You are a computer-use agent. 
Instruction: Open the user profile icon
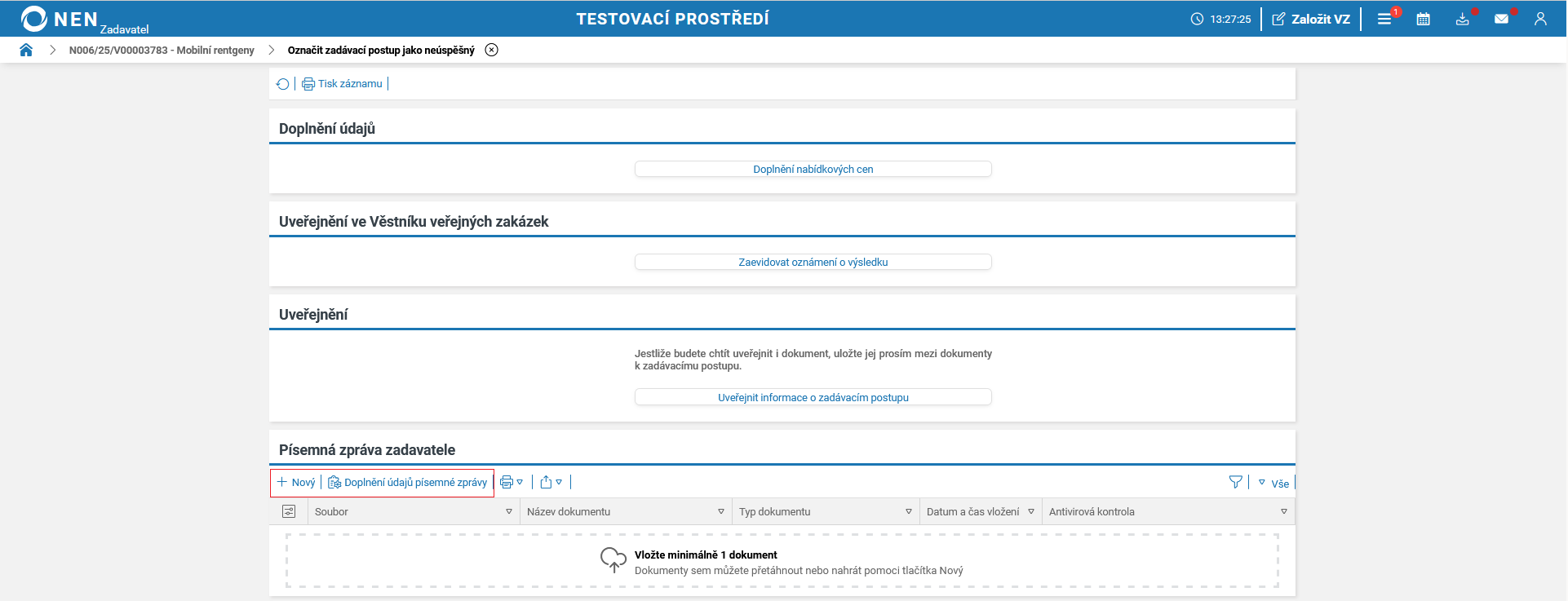[x=1540, y=19]
